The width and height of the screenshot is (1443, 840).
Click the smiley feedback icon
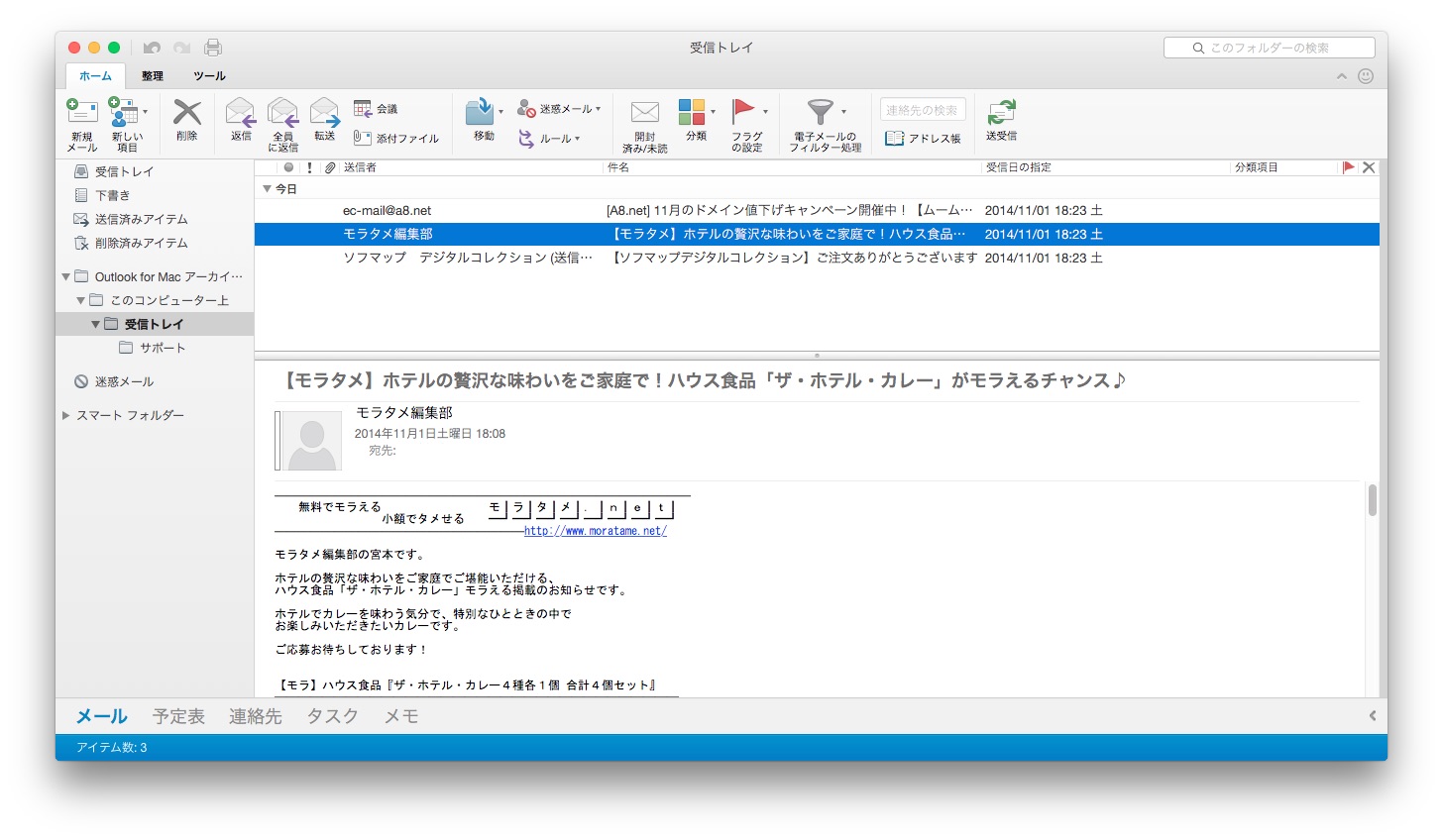pos(1366,76)
